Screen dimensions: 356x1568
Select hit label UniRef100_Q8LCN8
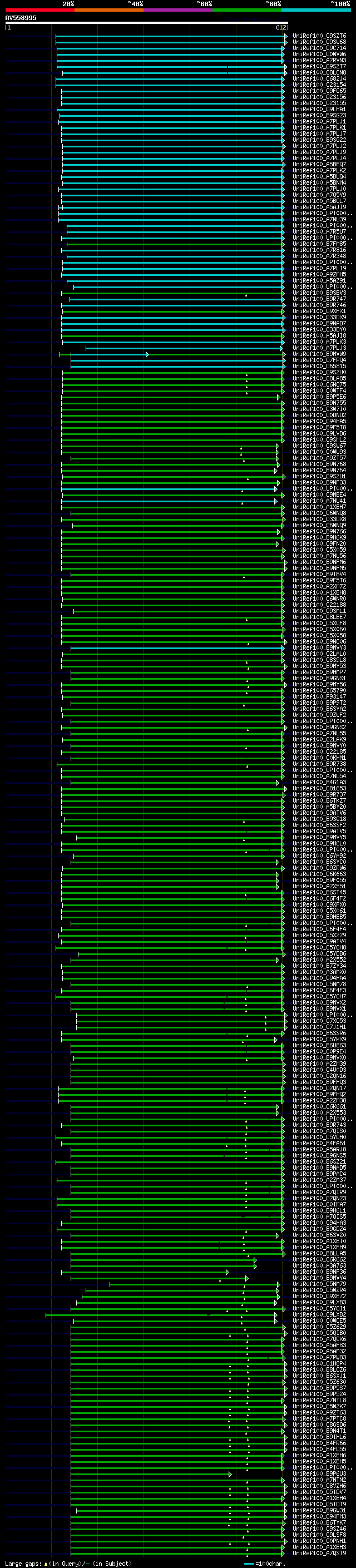(319, 72)
